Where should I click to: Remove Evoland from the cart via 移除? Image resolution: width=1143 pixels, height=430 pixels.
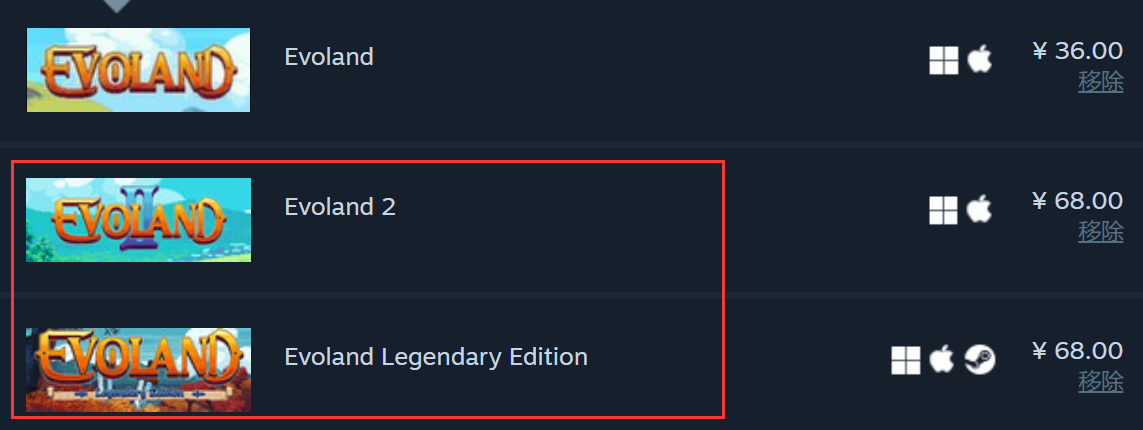1101,82
